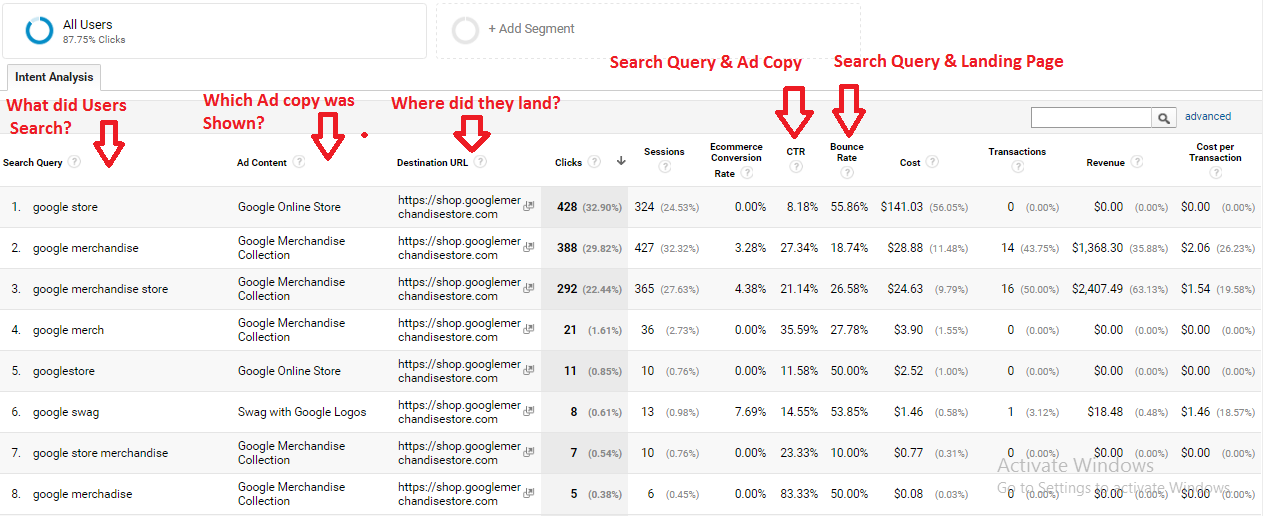Open the All Users segment box
The width and height of the screenshot is (1263, 516).
[214, 31]
